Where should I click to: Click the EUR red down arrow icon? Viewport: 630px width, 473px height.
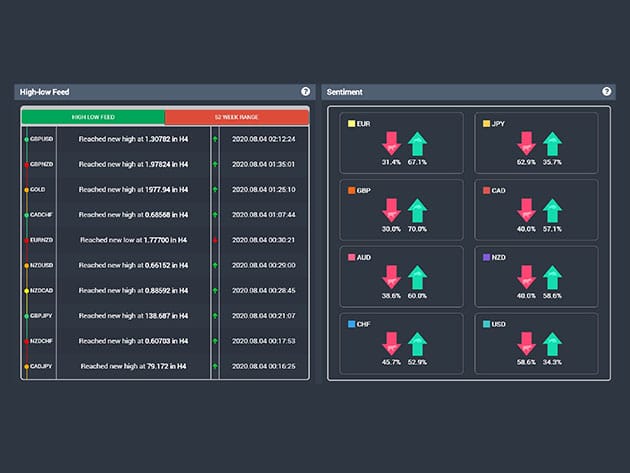click(x=390, y=143)
